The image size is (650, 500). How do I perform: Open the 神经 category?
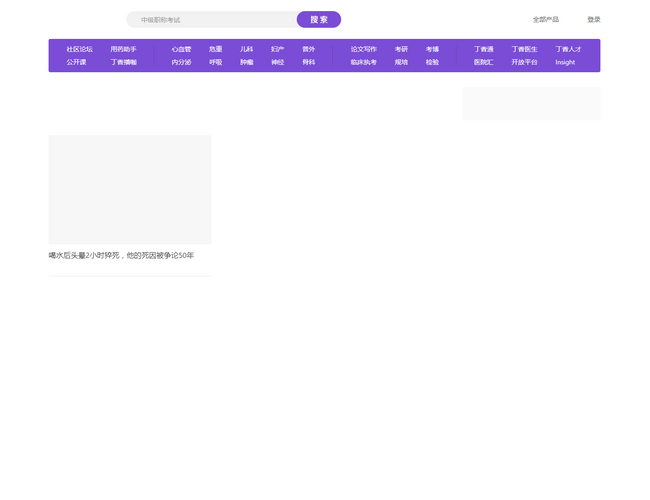pyautogui.click(x=278, y=62)
